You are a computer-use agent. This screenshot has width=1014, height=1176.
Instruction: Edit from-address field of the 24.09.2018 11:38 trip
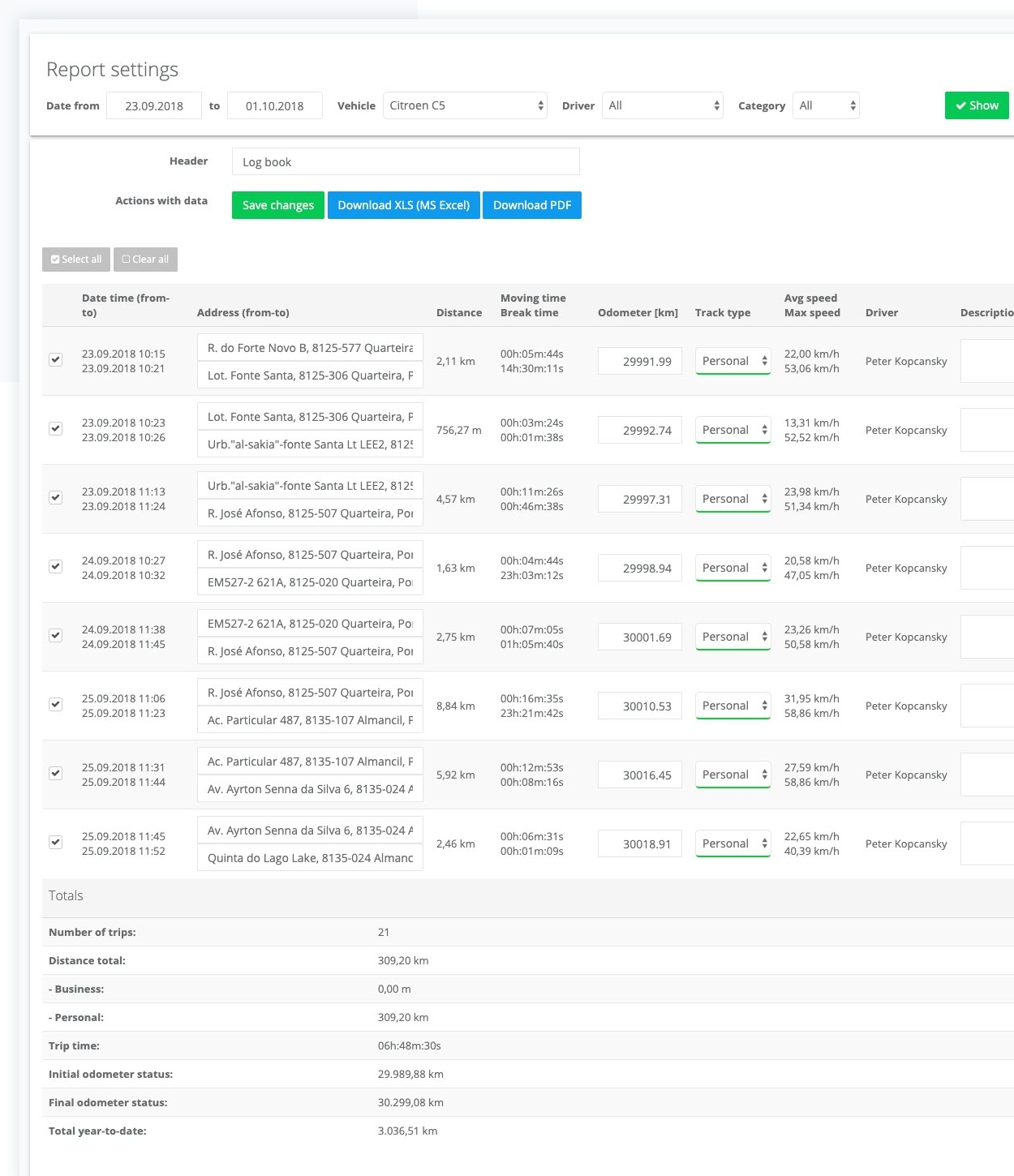[x=310, y=623]
